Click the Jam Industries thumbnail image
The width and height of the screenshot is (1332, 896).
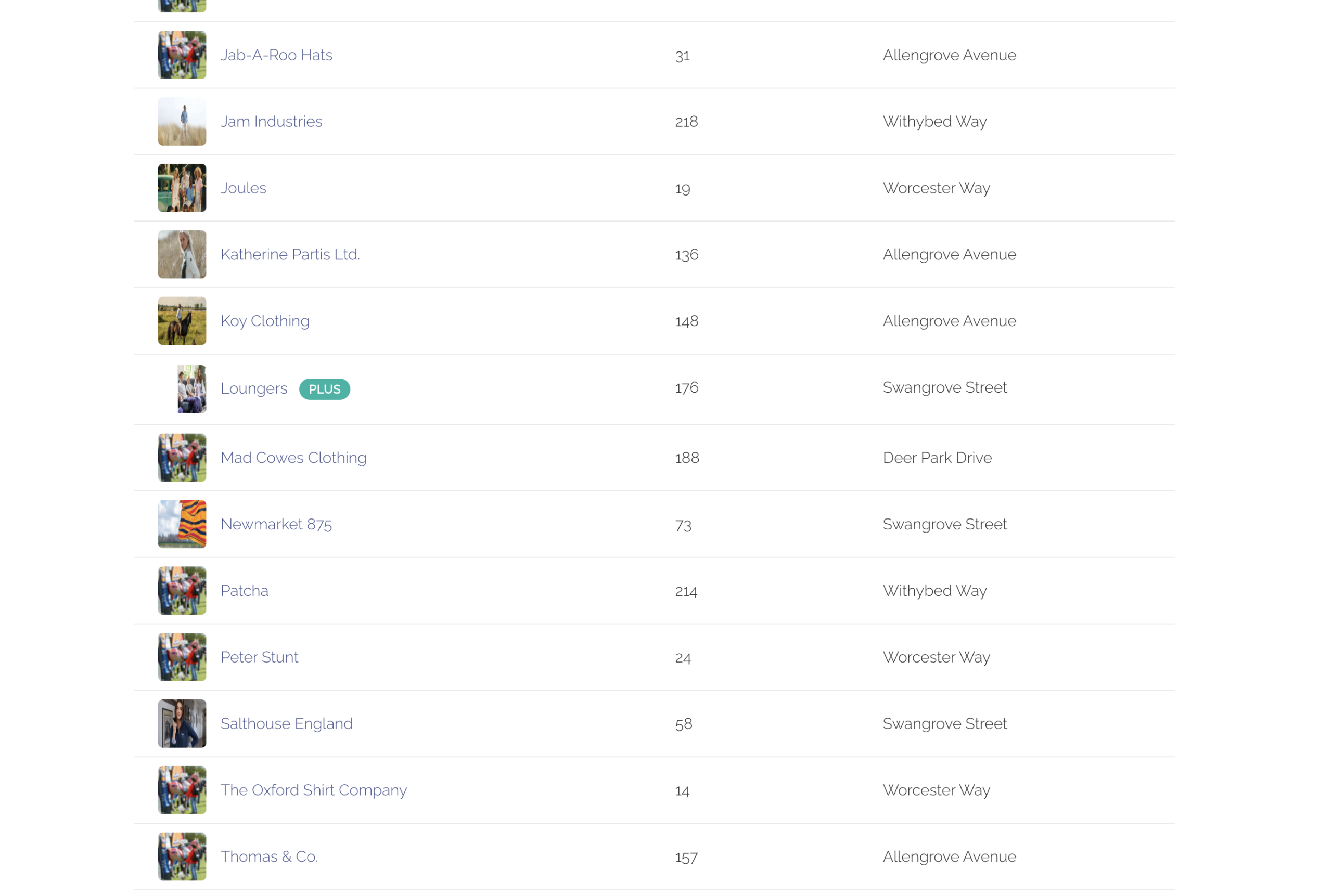(182, 121)
